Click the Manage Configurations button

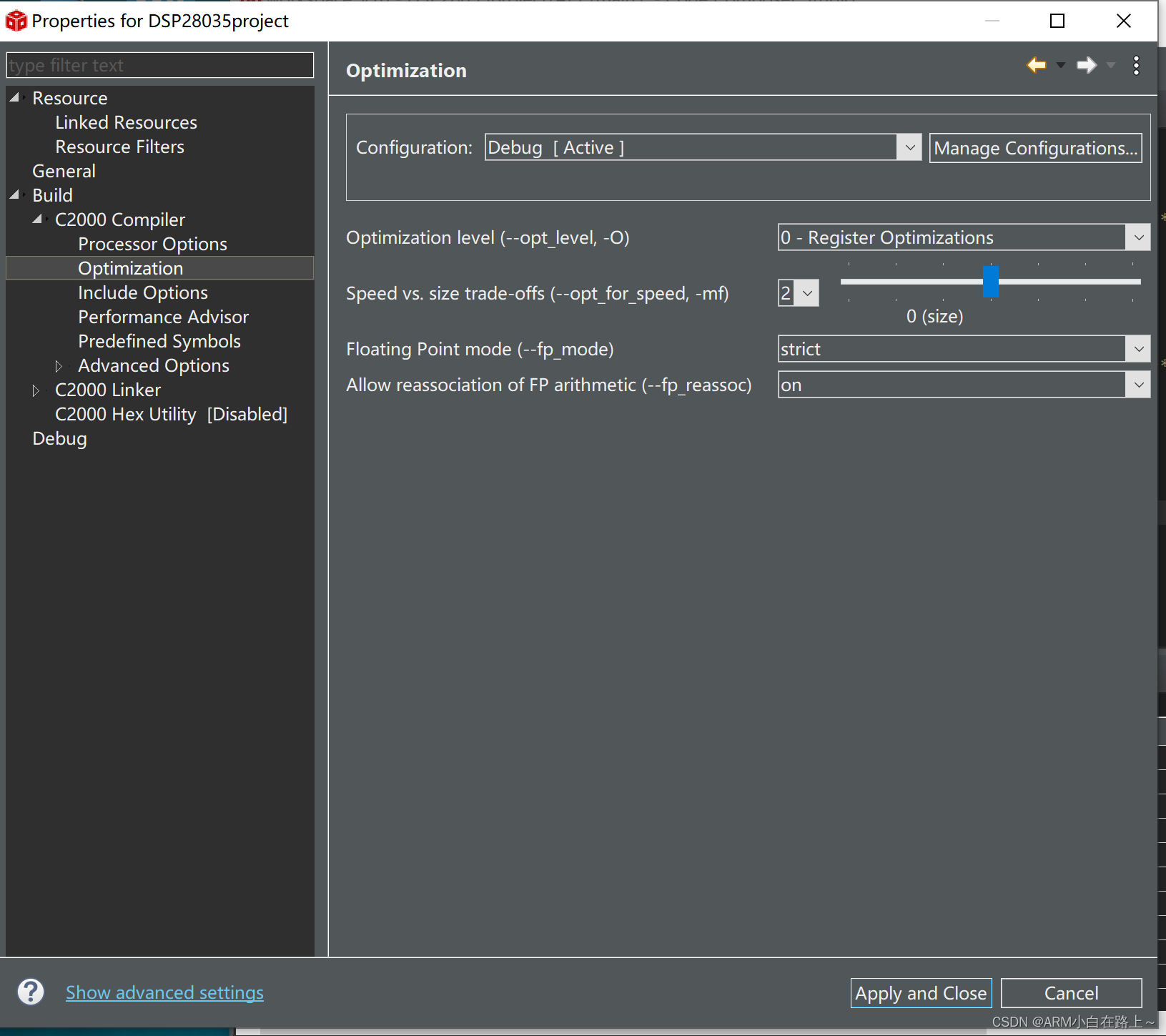tap(1035, 148)
